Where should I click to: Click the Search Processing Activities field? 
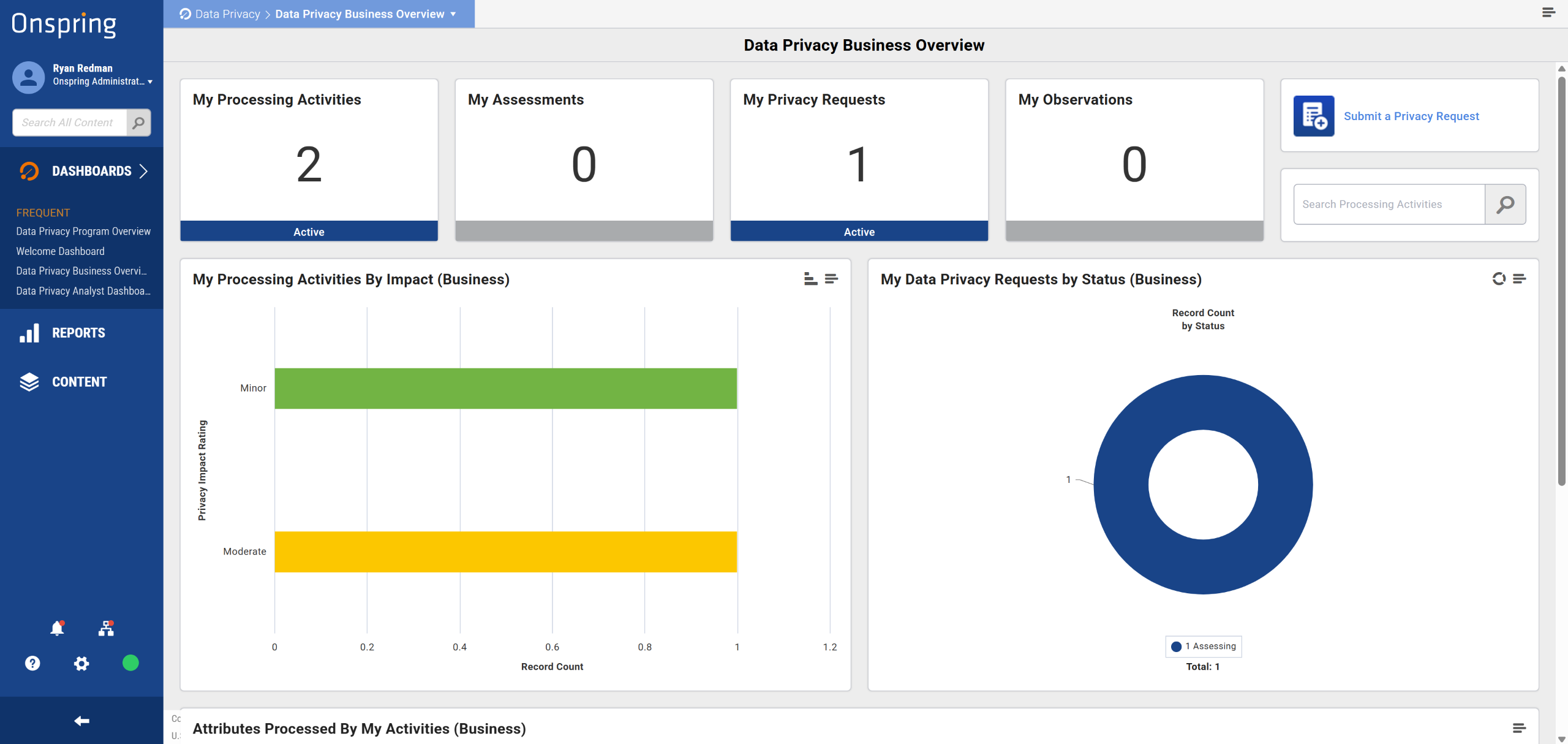[x=1389, y=204]
